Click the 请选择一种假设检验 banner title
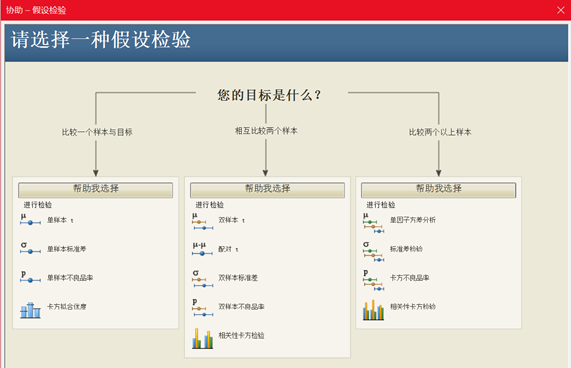 (x=101, y=39)
